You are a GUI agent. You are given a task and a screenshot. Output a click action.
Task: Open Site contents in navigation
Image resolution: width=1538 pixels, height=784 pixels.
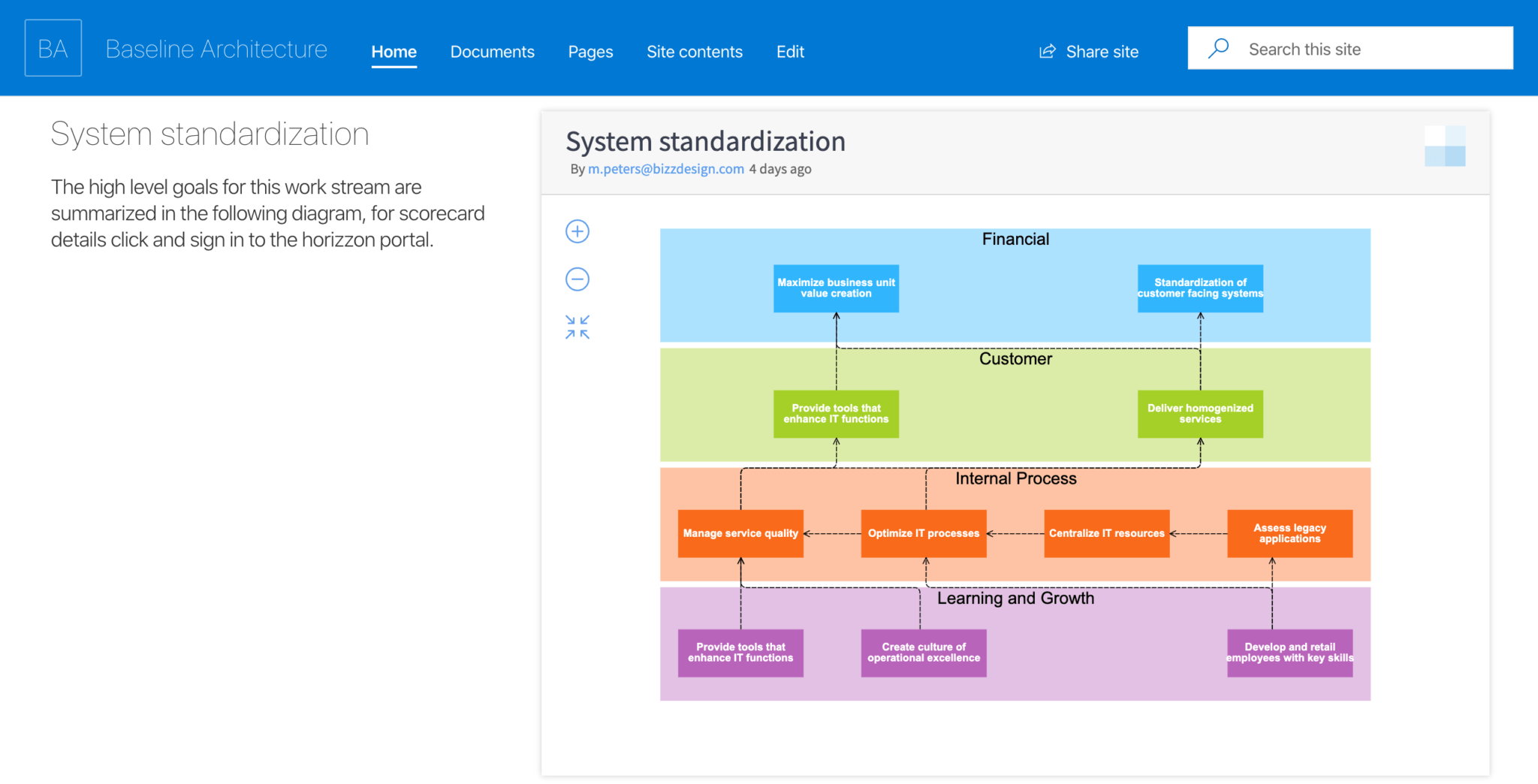pos(695,52)
